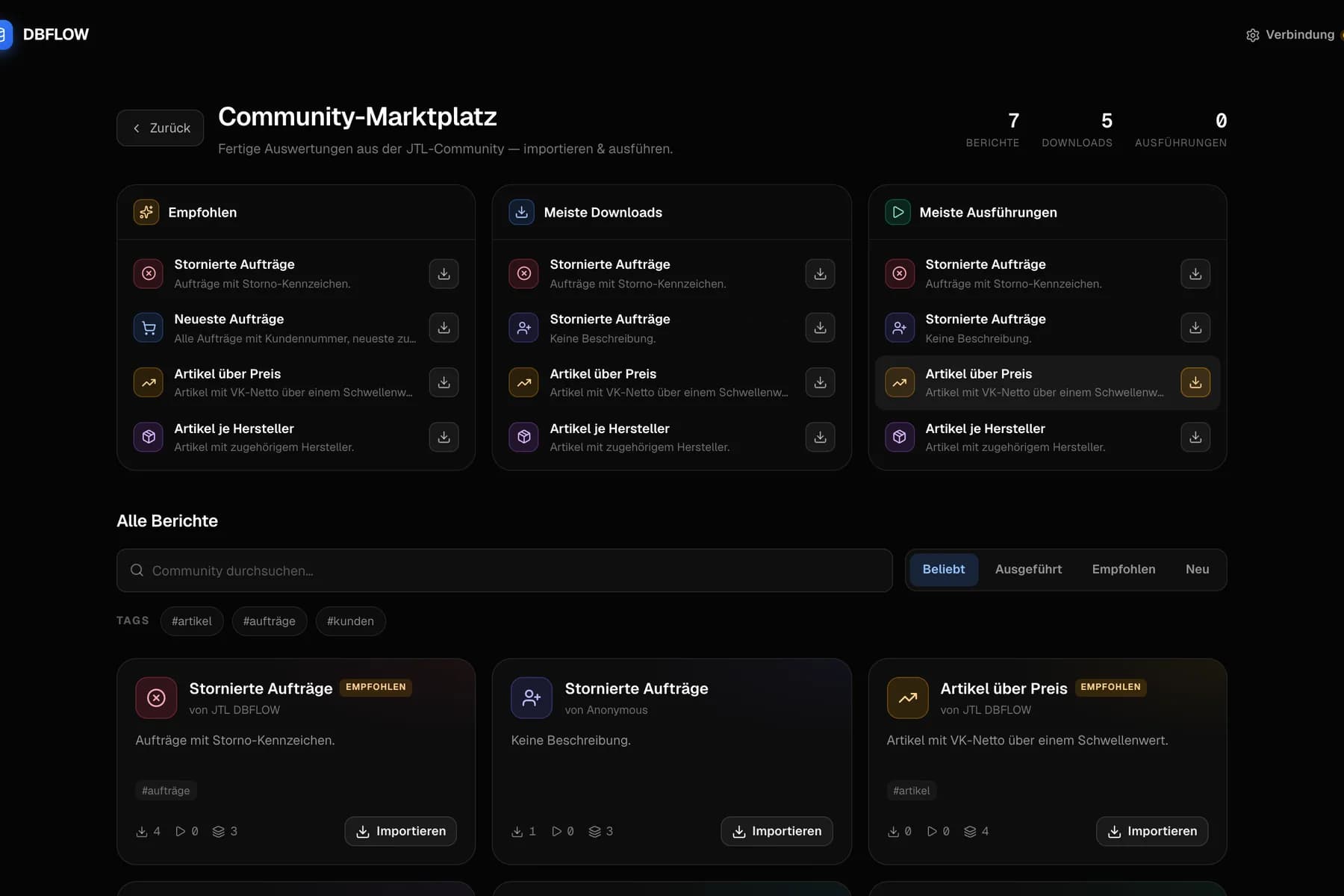The image size is (1344, 896).
Task: Download Keine Beschreibung report in Meiste Ausführungen
Action: click(x=1195, y=328)
